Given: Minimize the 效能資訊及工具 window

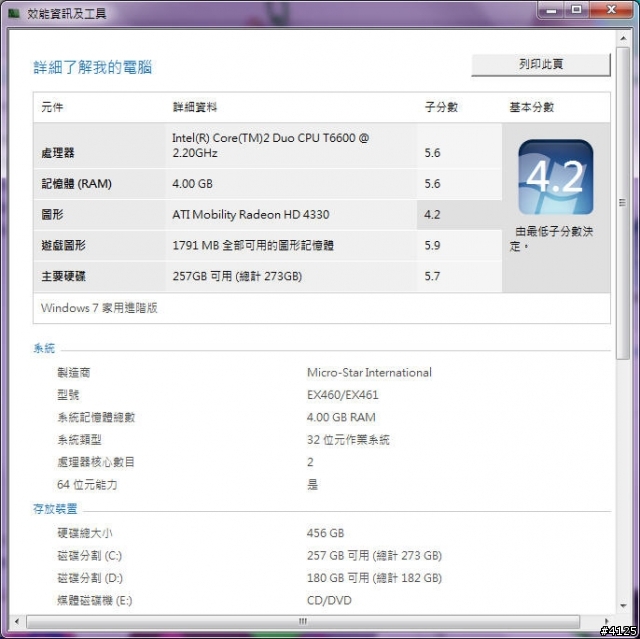Looking at the screenshot, I should (x=551, y=10).
